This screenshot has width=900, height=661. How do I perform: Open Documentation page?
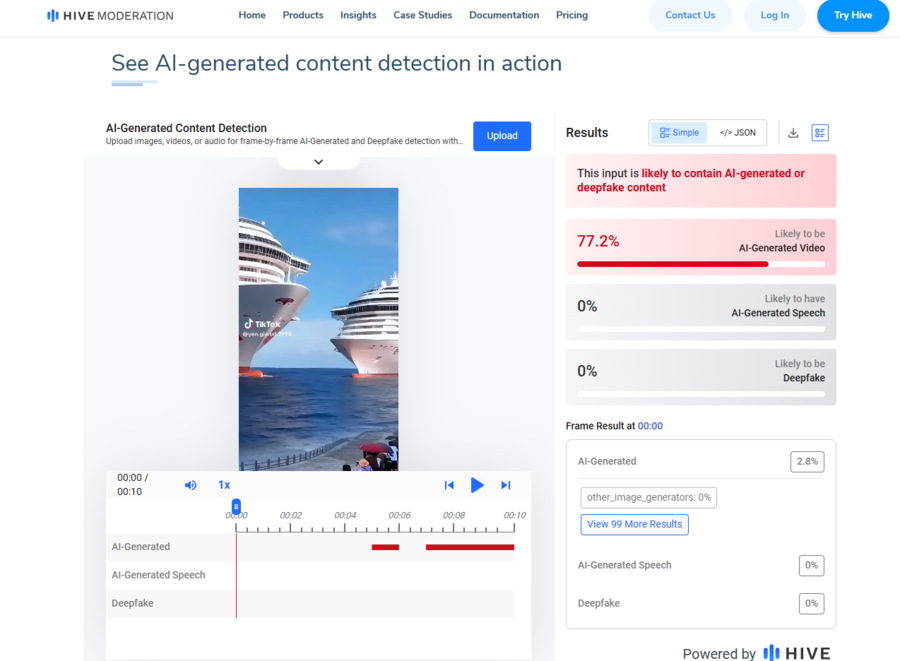(504, 15)
